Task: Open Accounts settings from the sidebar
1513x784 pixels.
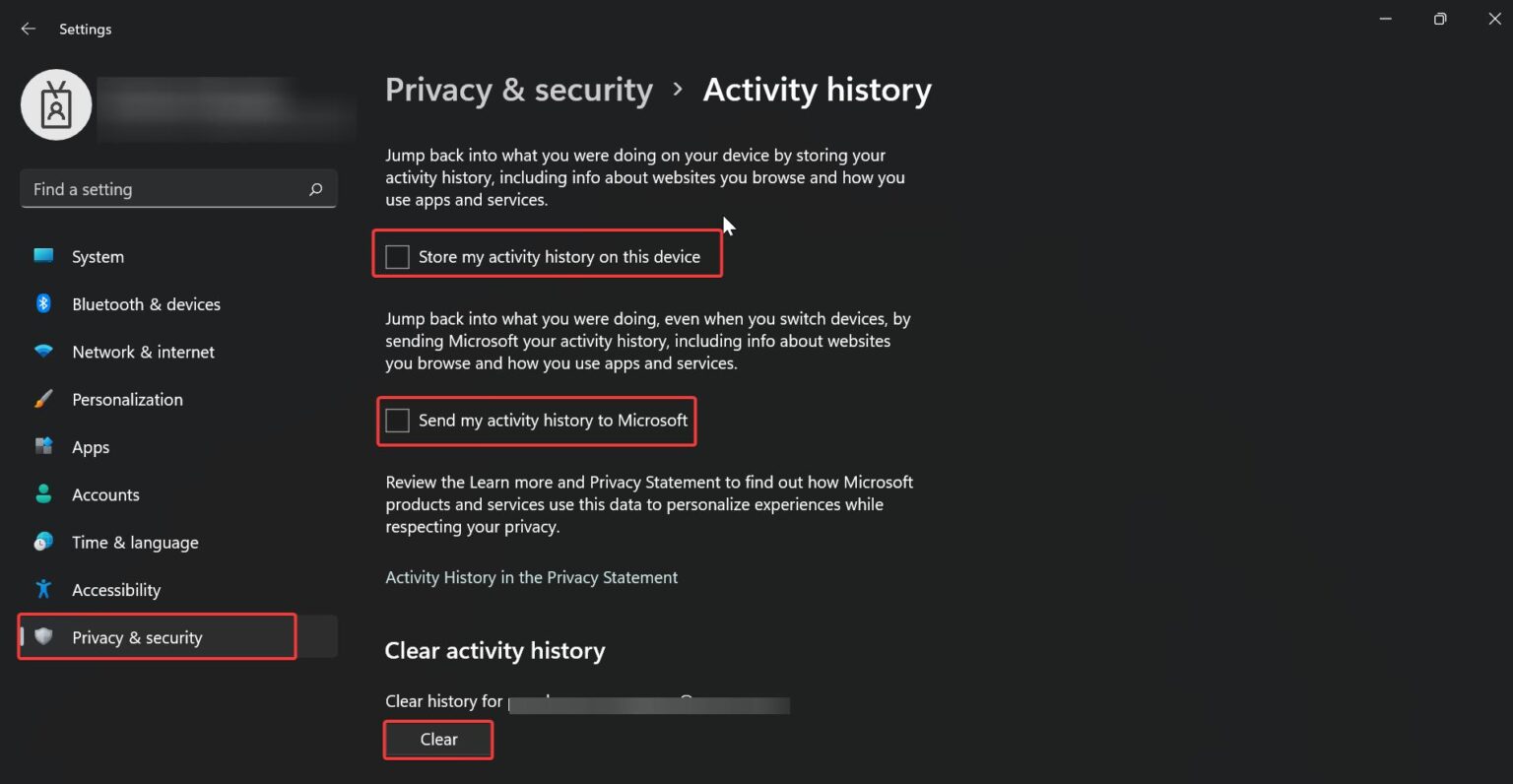Action: click(x=43, y=494)
